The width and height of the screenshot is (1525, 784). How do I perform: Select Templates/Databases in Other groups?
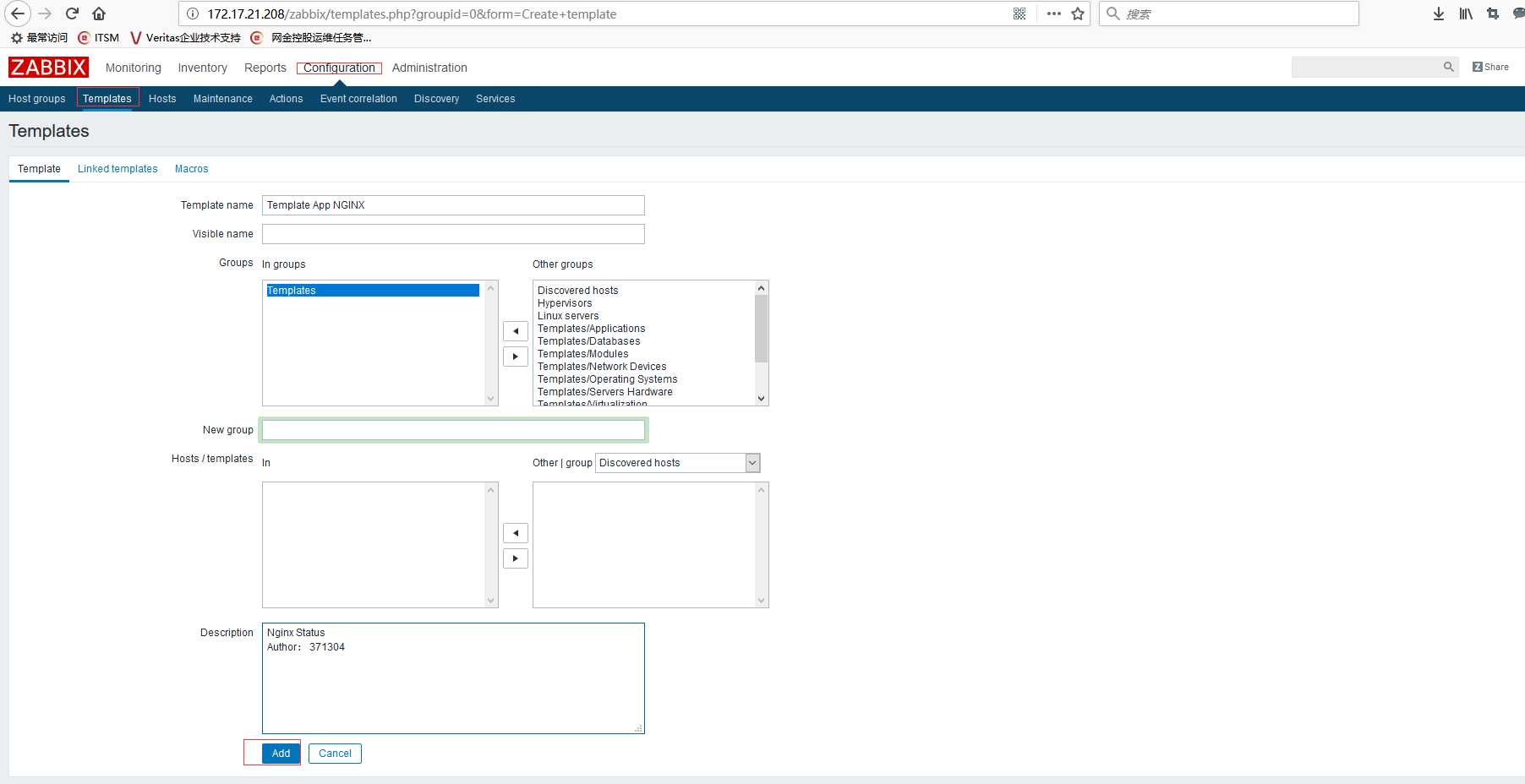coord(589,341)
